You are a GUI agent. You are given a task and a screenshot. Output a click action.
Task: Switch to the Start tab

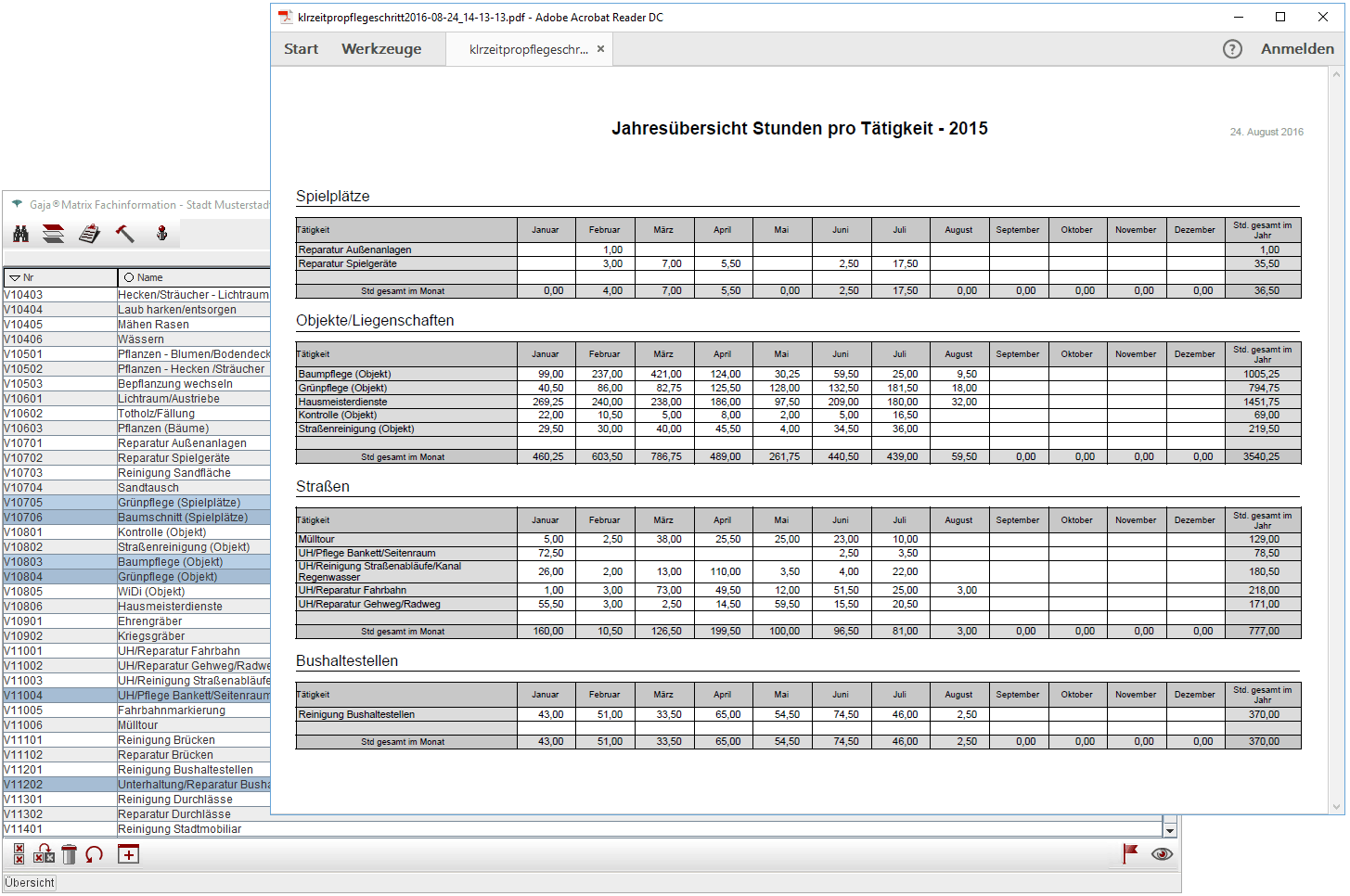point(301,49)
